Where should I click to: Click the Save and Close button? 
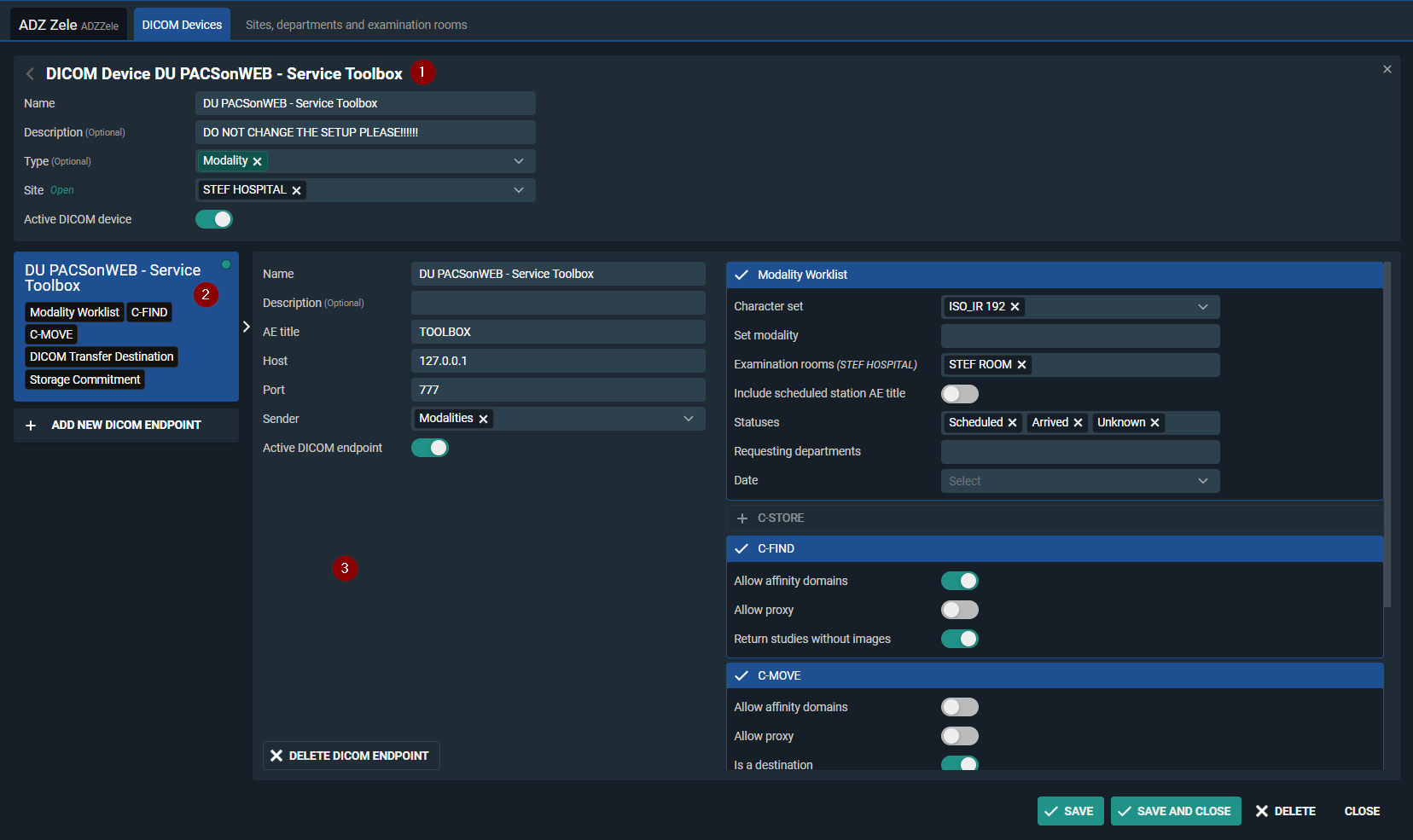pyautogui.click(x=1175, y=811)
